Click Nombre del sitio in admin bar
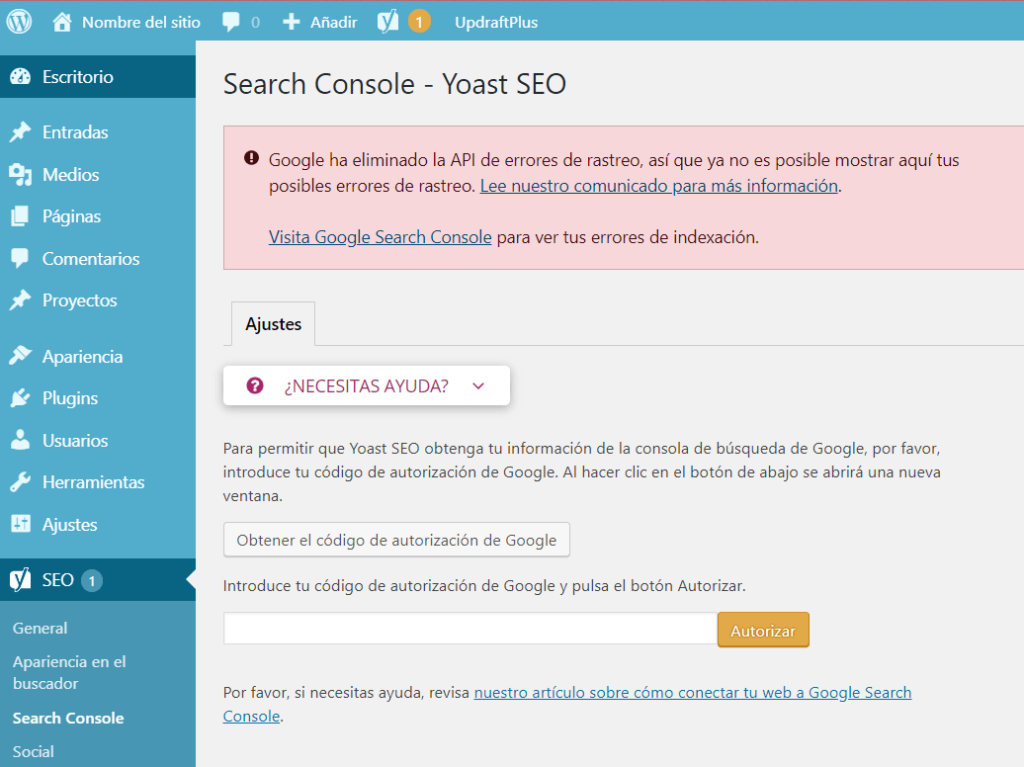1024x767 pixels. (141, 22)
